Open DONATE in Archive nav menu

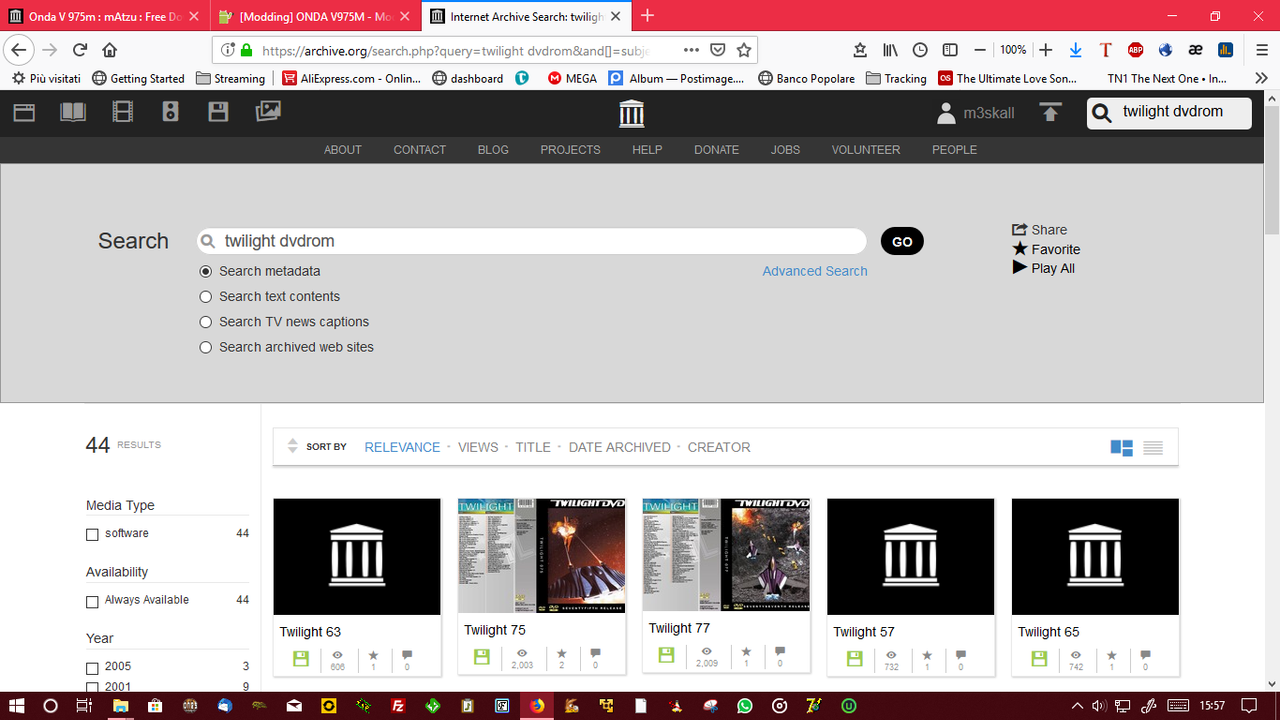click(x=717, y=150)
